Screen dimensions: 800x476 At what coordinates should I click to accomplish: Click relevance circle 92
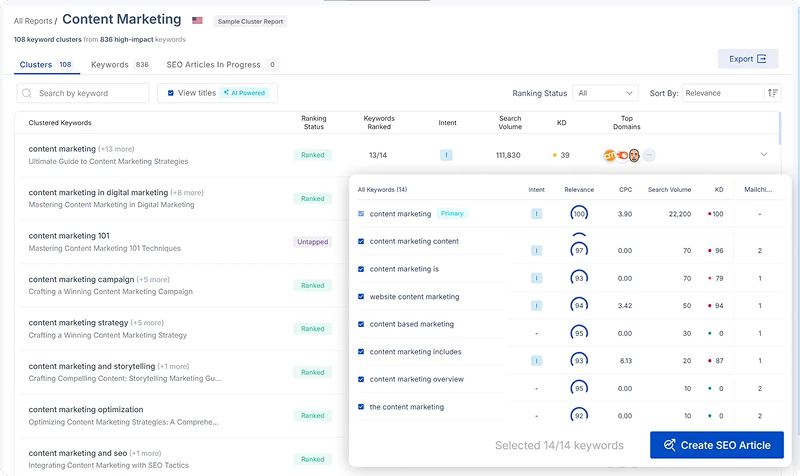click(579, 416)
